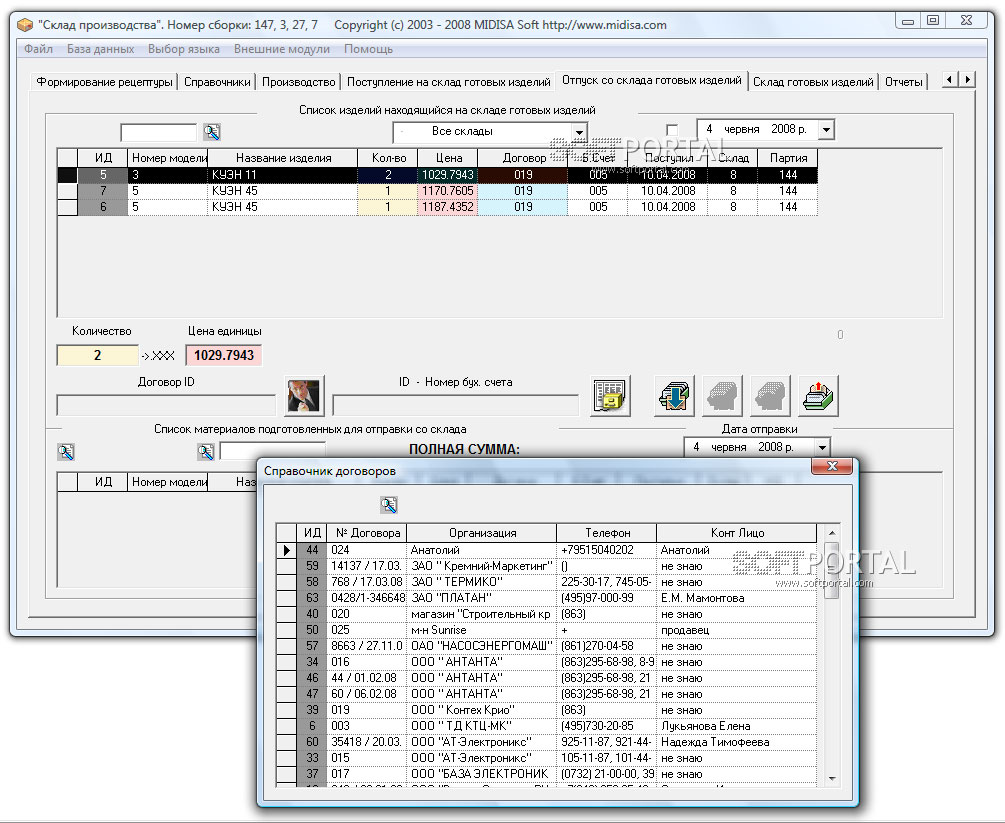Click the add-to-shipment icon with blue down arrow

(x=674, y=395)
